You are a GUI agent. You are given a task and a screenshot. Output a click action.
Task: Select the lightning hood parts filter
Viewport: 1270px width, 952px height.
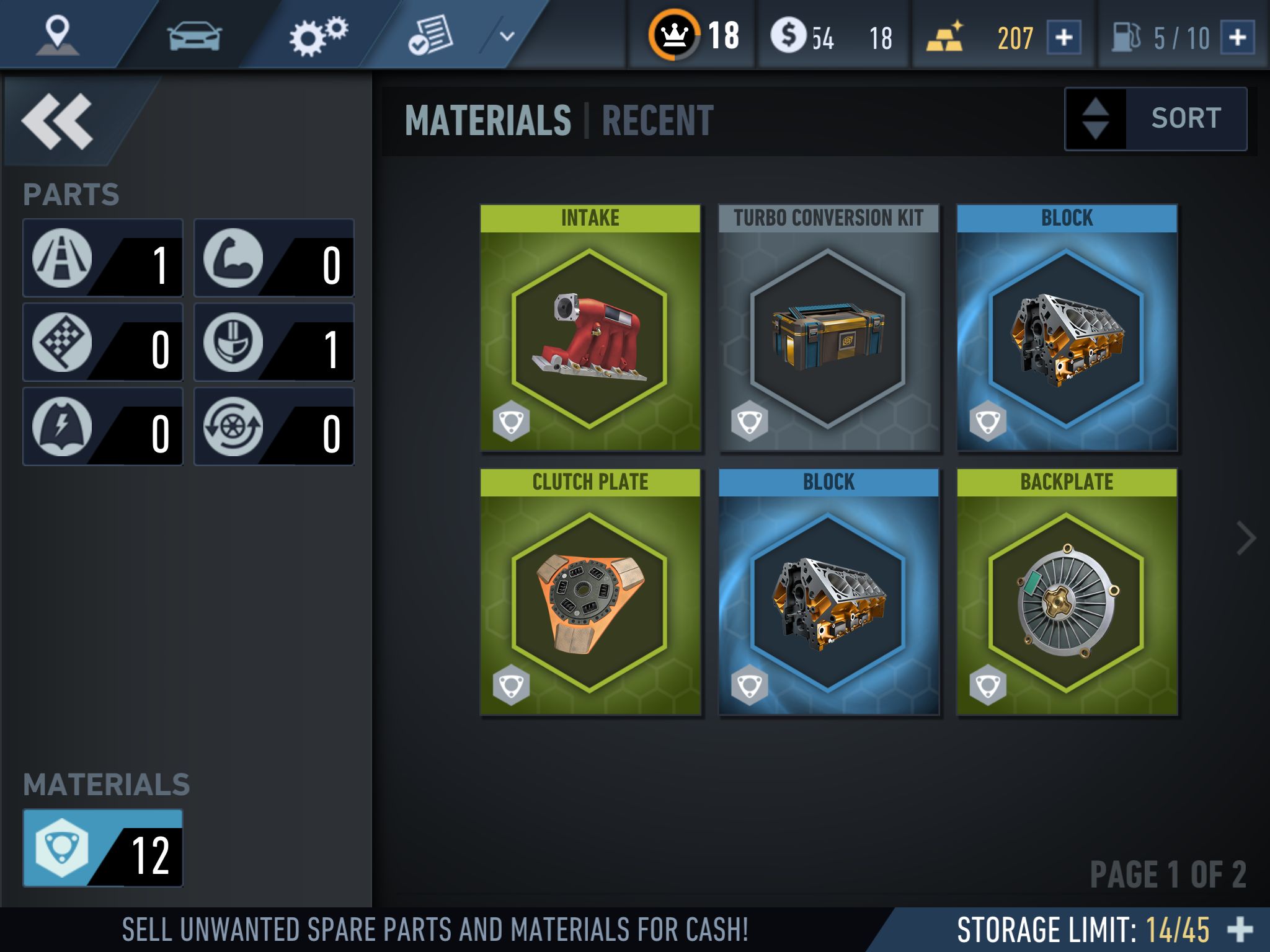(x=103, y=426)
